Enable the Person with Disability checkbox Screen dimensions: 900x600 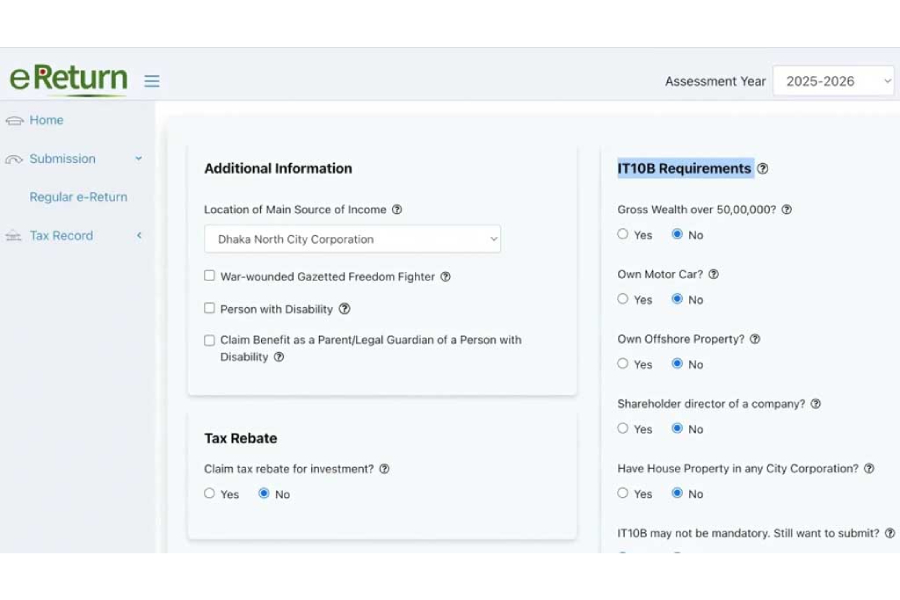tap(210, 308)
